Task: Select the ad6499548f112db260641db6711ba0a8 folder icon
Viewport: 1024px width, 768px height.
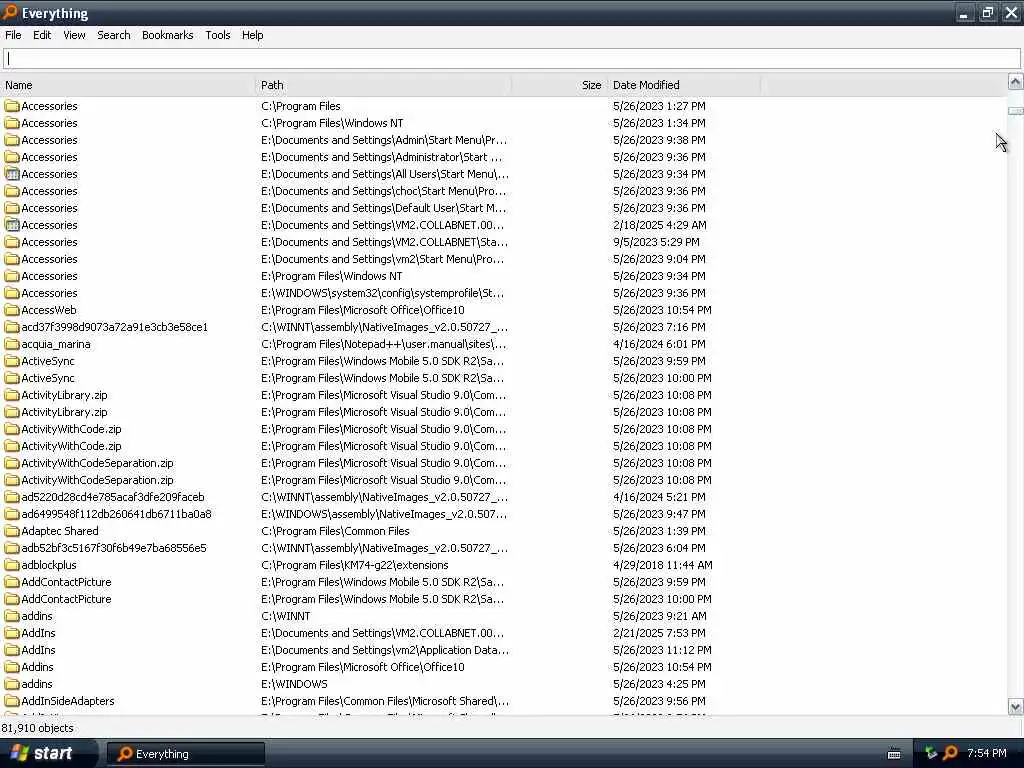Action: pyautogui.click(x=12, y=514)
